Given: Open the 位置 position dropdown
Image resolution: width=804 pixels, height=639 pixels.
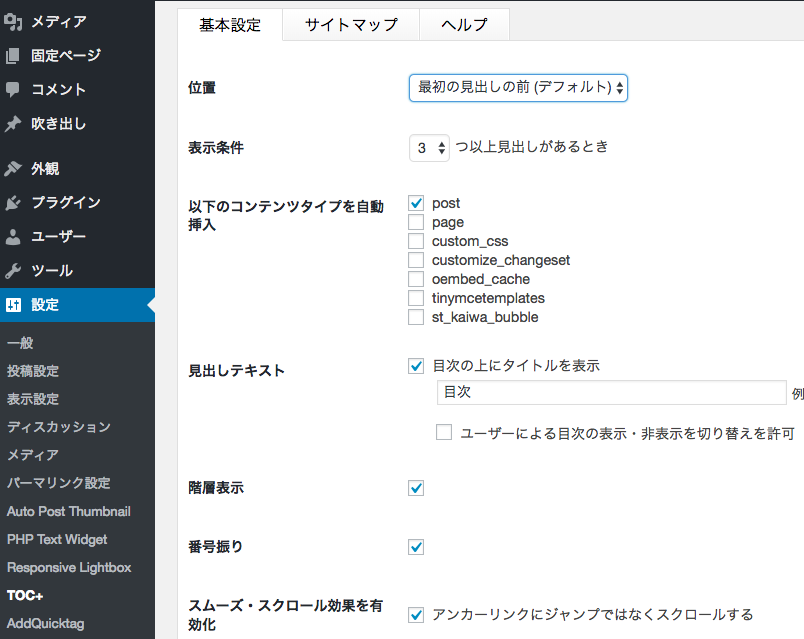Looking at the screenshot, I should pyautogui.click(x=518, y=88).
